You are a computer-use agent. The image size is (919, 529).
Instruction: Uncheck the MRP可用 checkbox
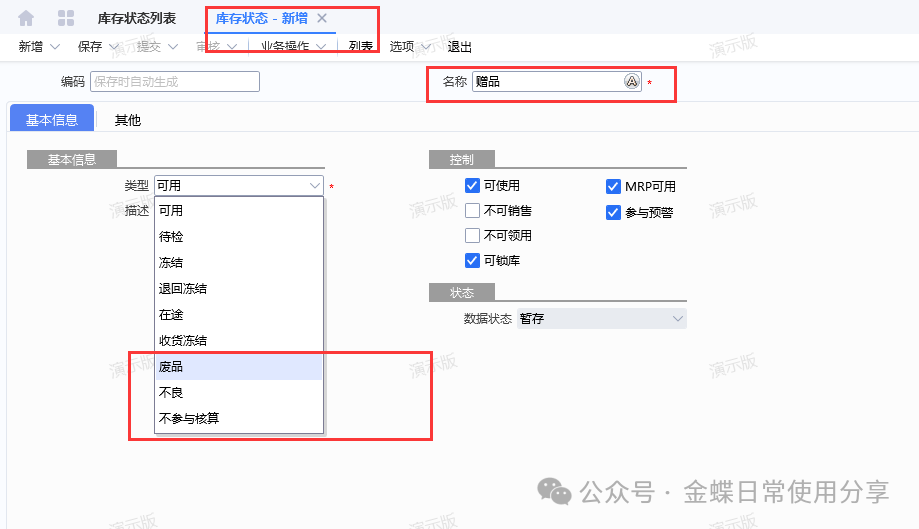614,187
